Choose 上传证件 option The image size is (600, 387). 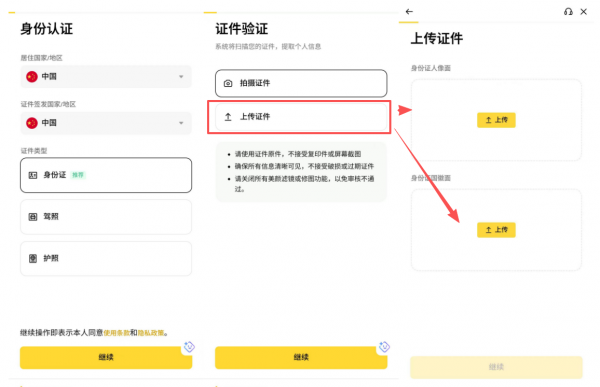point(301,117)
